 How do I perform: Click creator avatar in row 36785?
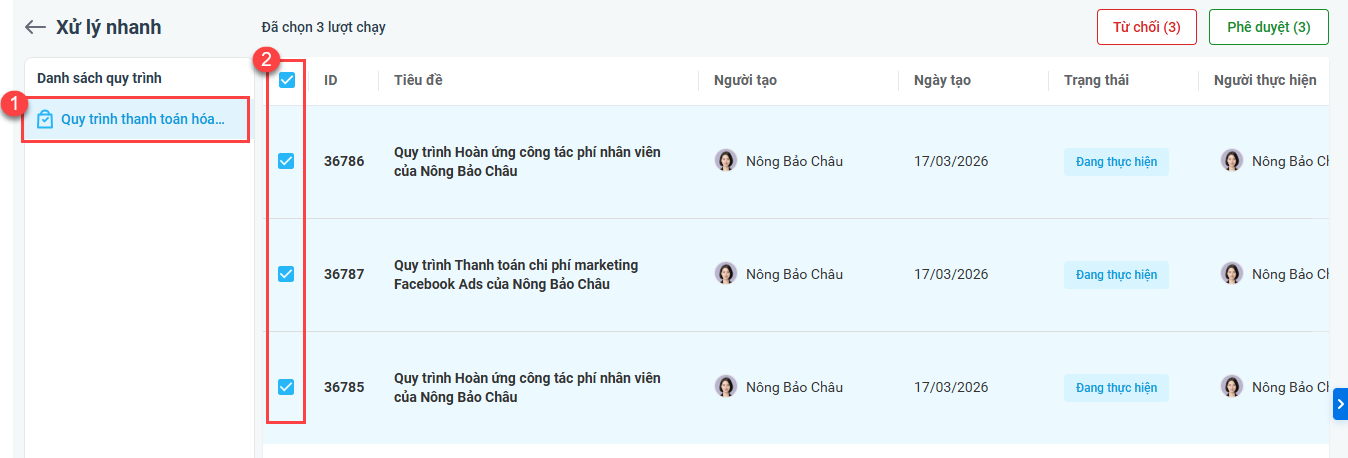(726, 386)
